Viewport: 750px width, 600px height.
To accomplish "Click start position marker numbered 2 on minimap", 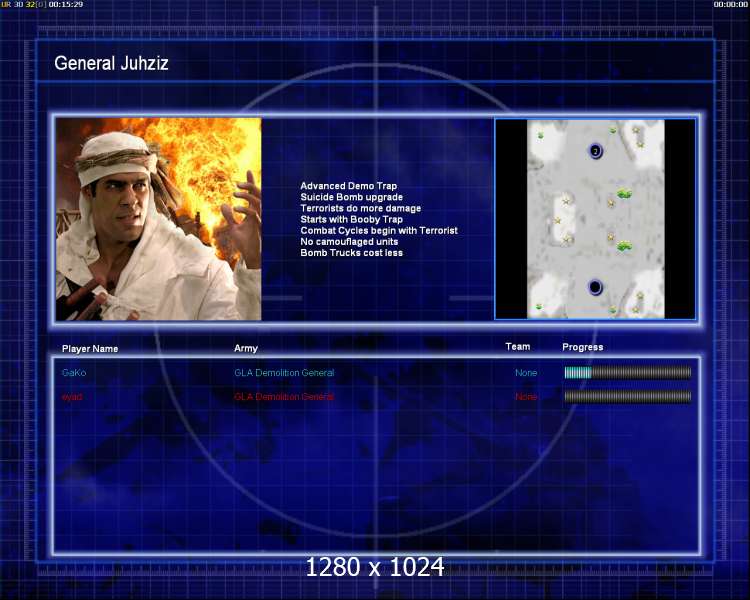I will click(x=595, y=151).
